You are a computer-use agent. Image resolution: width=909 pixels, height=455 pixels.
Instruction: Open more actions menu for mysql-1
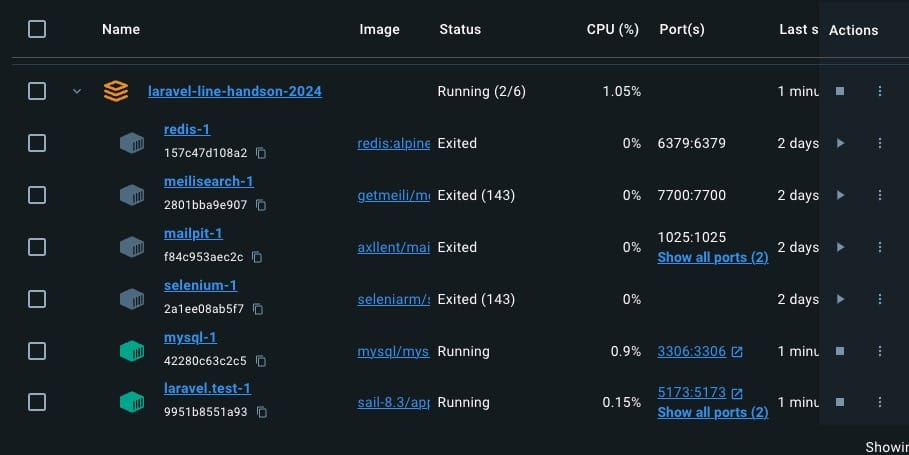coord(880,351)
